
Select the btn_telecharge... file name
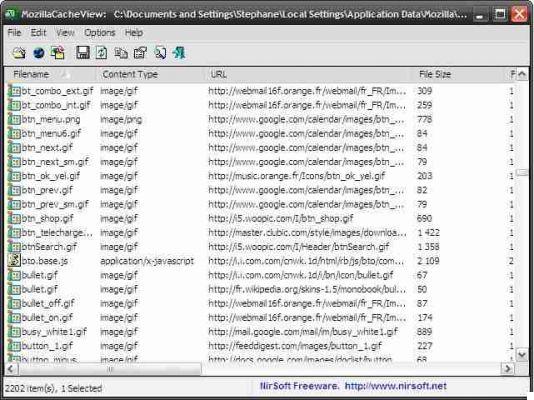(x=57, y=233)
